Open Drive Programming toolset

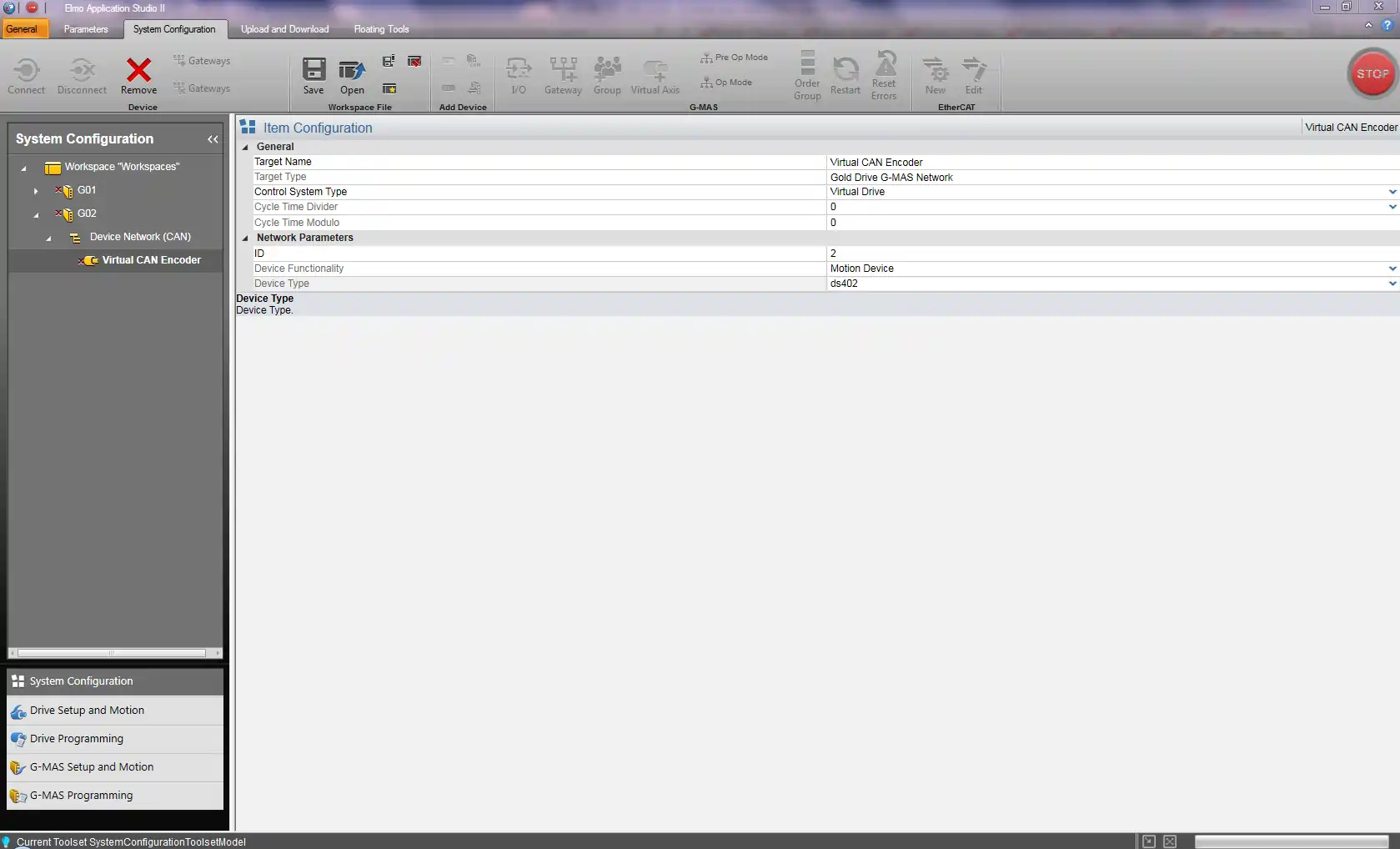tap(115, 739)
